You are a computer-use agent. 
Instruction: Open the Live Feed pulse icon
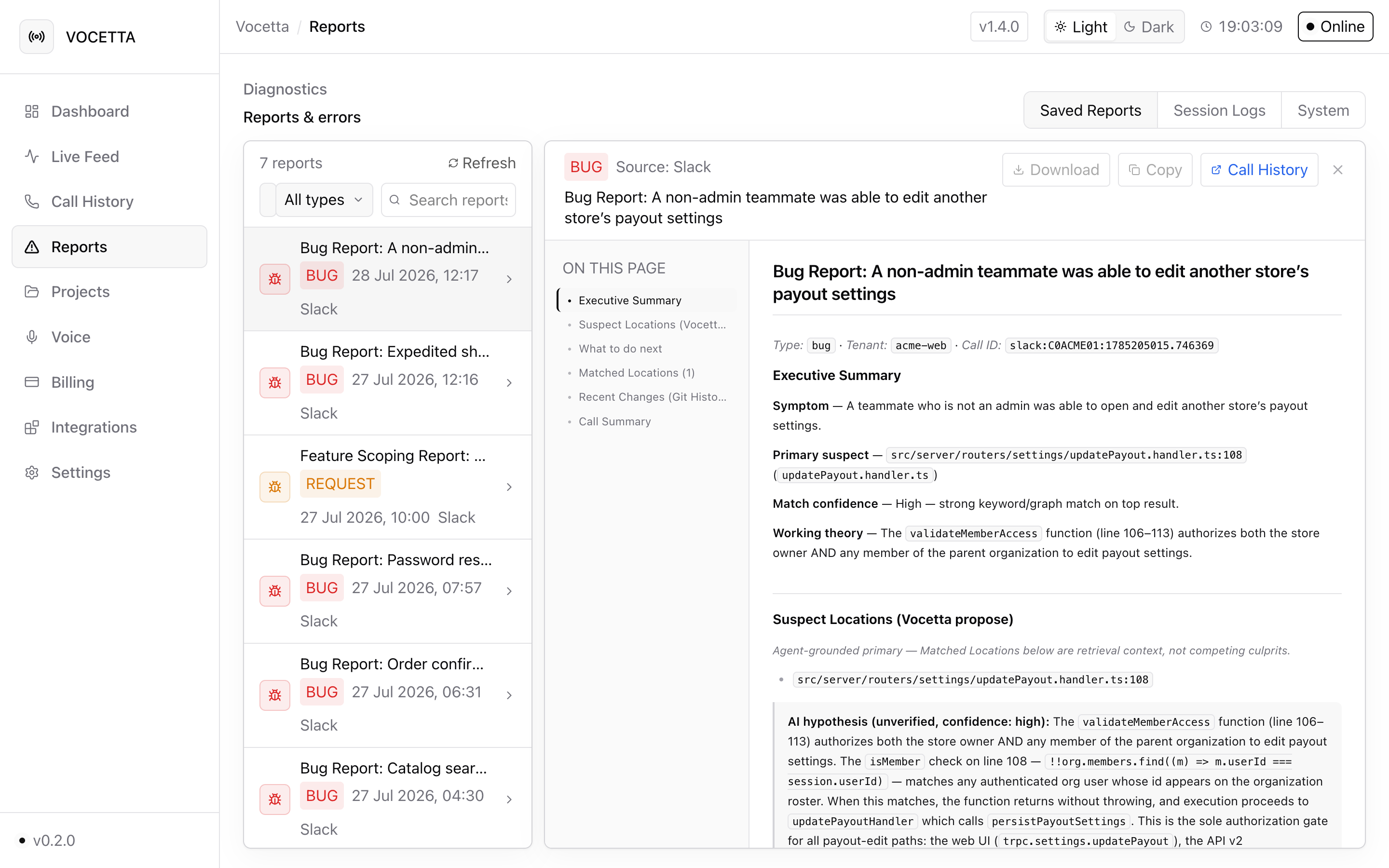[x=32, y=156]
